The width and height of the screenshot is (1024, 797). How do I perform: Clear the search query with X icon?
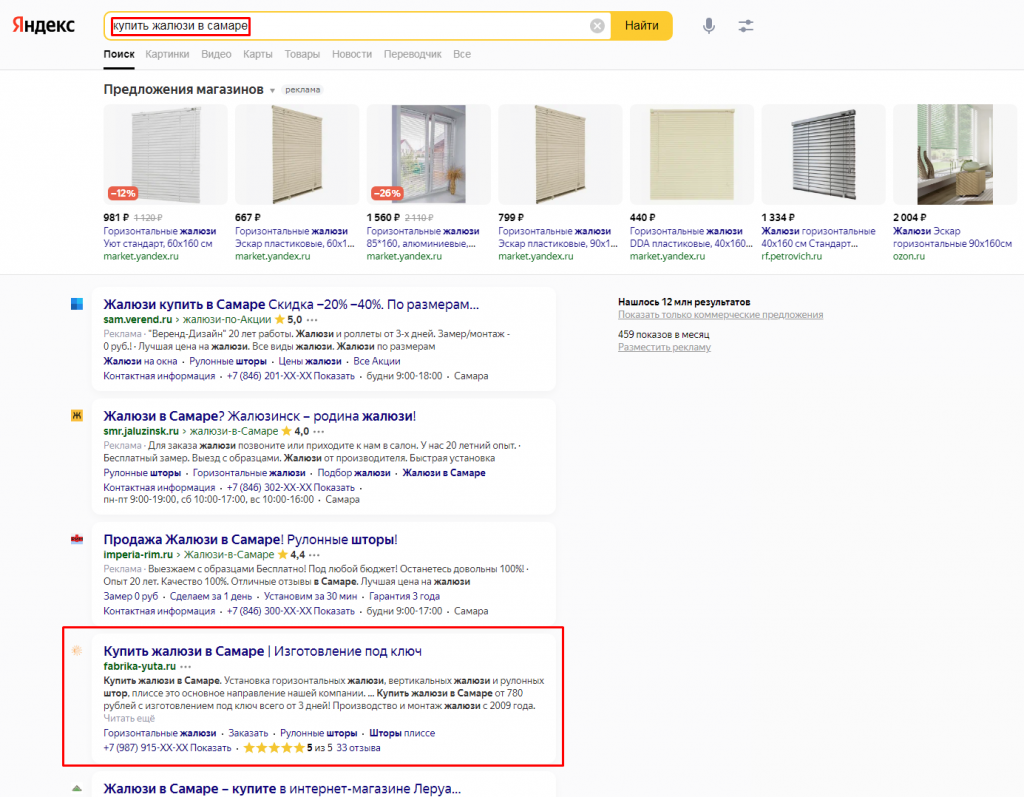click(x=597, y=25)
